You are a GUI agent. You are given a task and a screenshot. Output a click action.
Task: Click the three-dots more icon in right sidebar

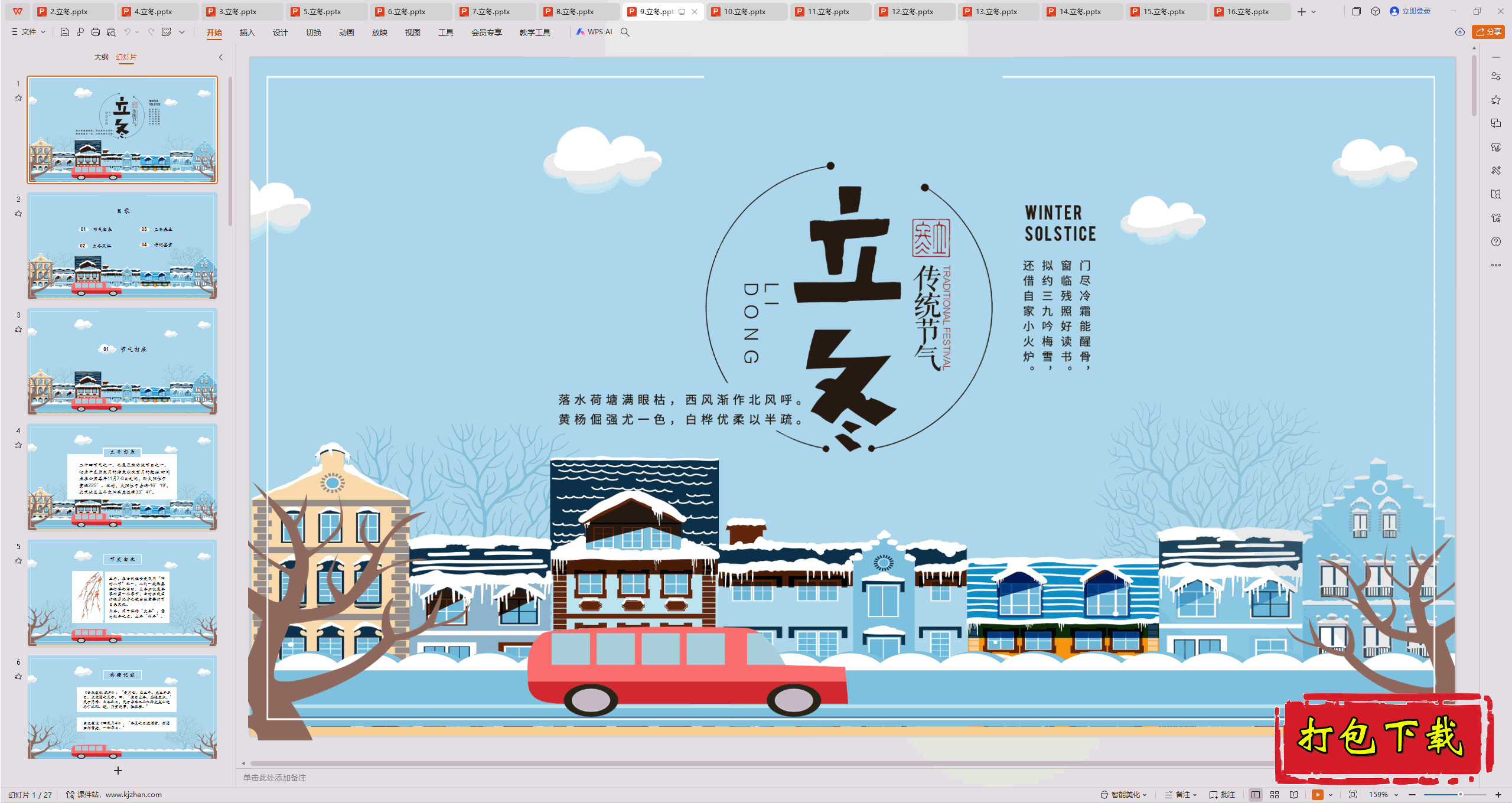1495,265
